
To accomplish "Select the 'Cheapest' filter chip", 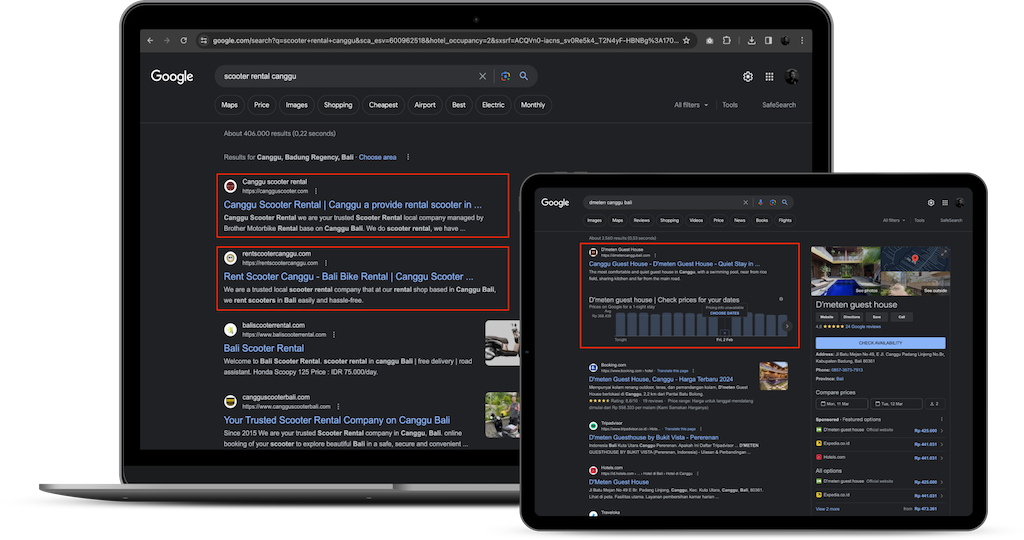I will pos(383,105).
